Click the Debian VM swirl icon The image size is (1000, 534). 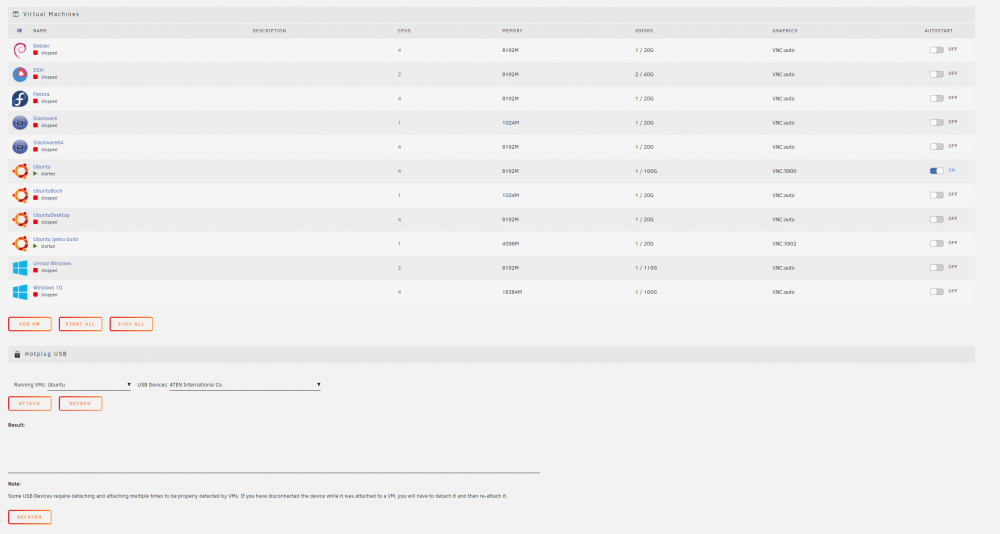tap(20, 50)
